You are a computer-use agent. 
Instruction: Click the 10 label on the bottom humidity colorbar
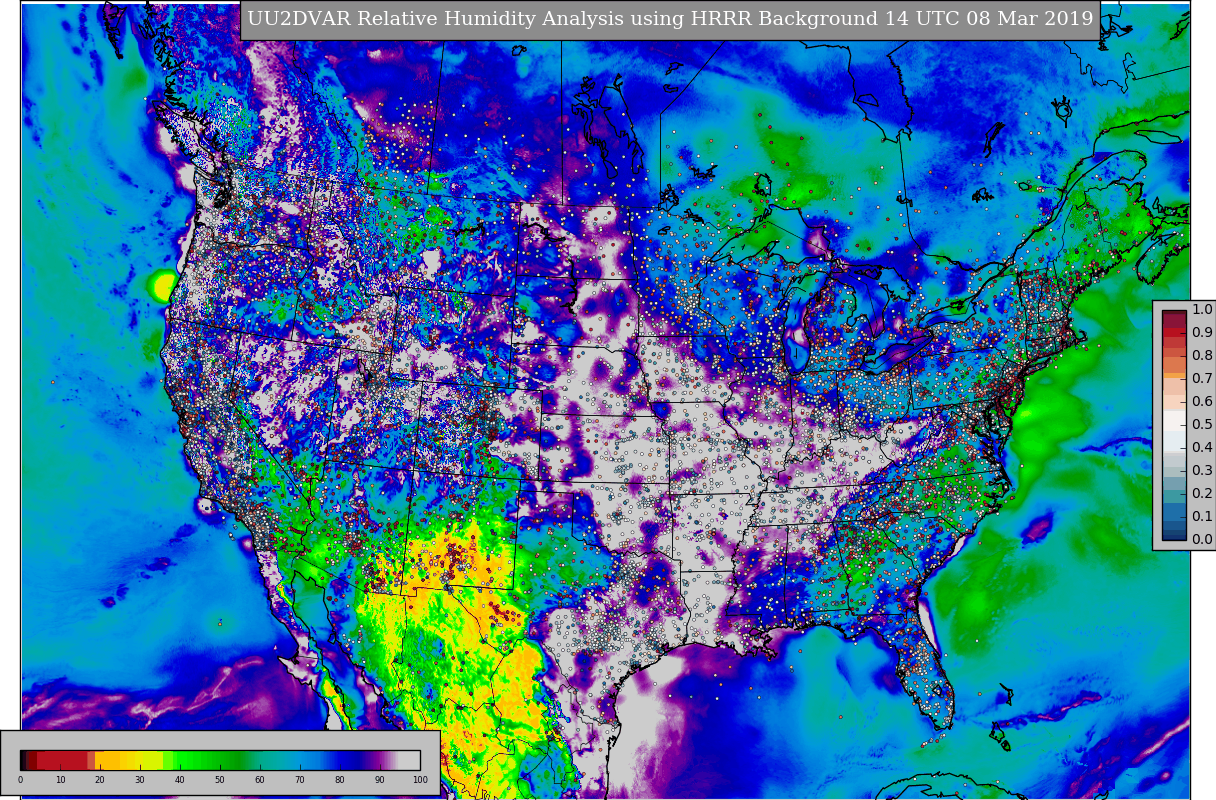point(60,779)
